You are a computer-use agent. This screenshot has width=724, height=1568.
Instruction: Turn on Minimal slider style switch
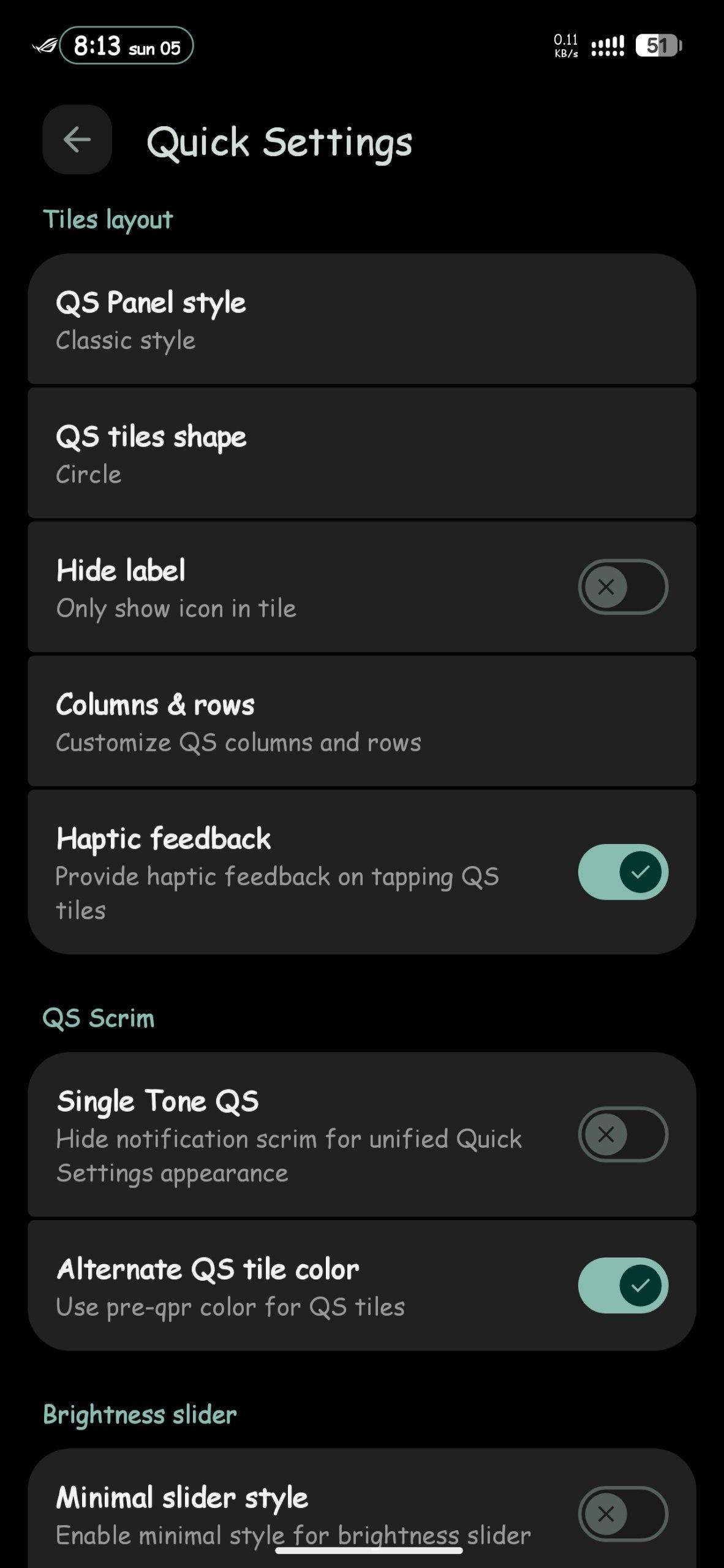622,1513
